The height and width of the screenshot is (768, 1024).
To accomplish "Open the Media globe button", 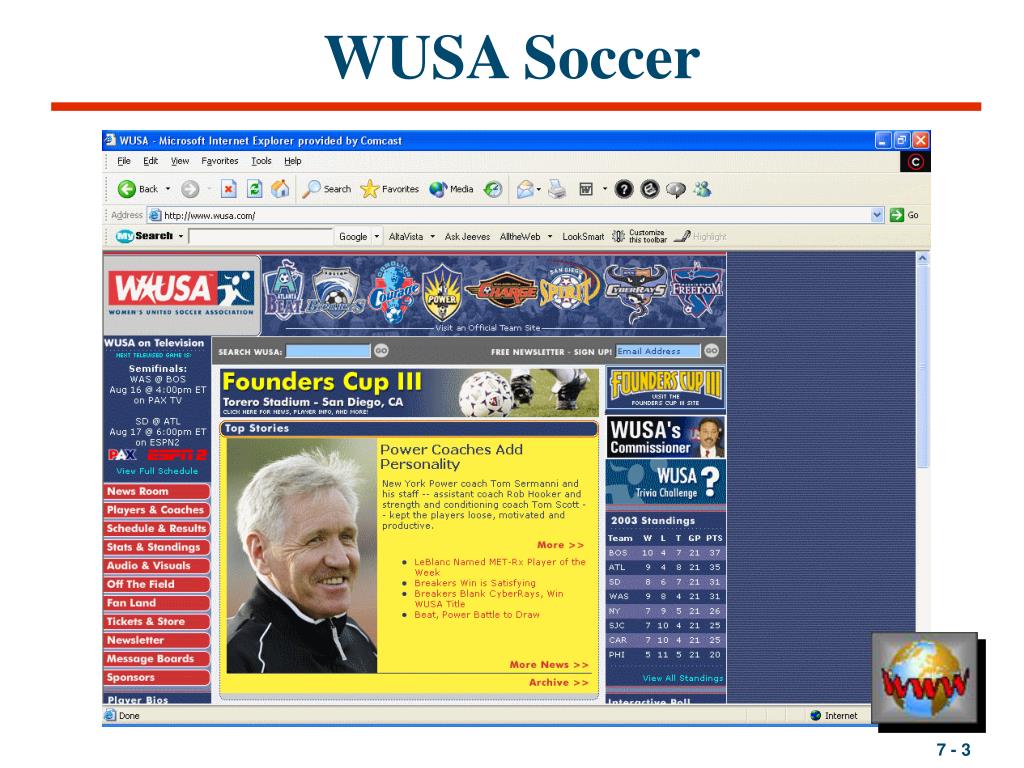I will click(x=451, y=189).
